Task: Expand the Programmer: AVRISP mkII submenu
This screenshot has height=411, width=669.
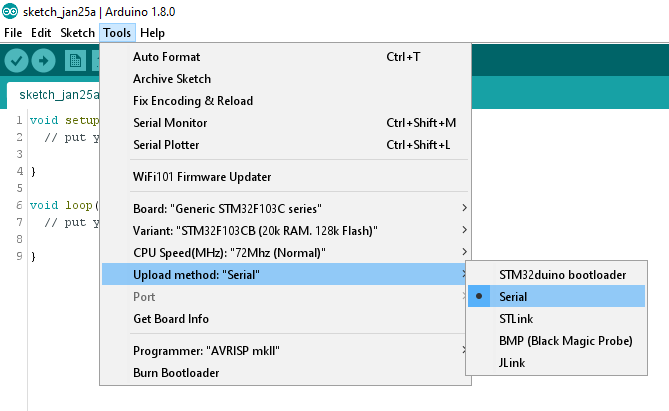Action: (x=285, y=351)
